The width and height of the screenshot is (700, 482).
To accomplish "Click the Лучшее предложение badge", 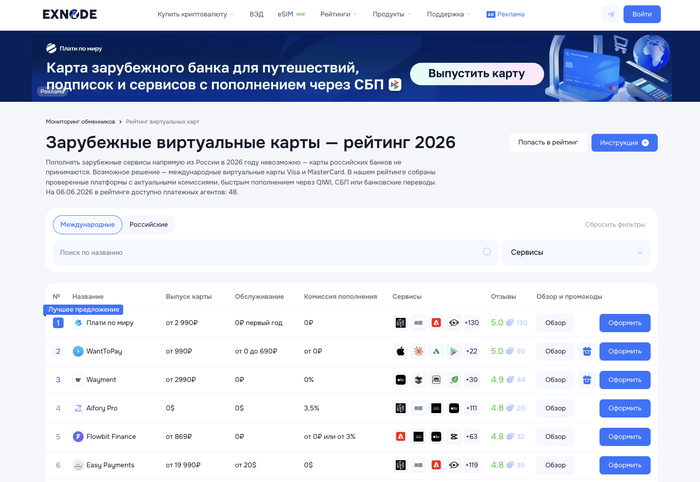I will (x=83, y=309).
